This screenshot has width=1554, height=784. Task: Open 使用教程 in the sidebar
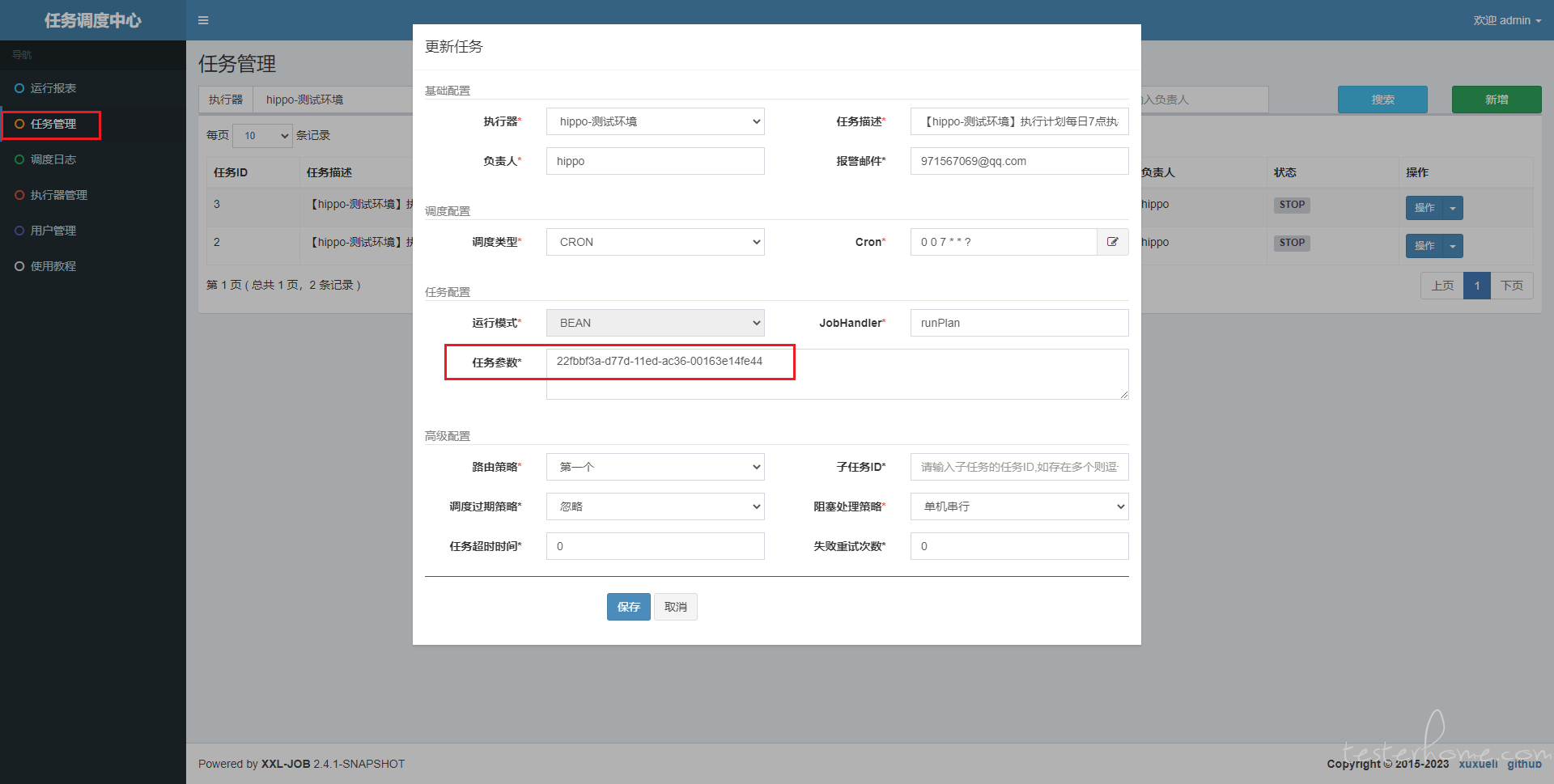[93, 266]
